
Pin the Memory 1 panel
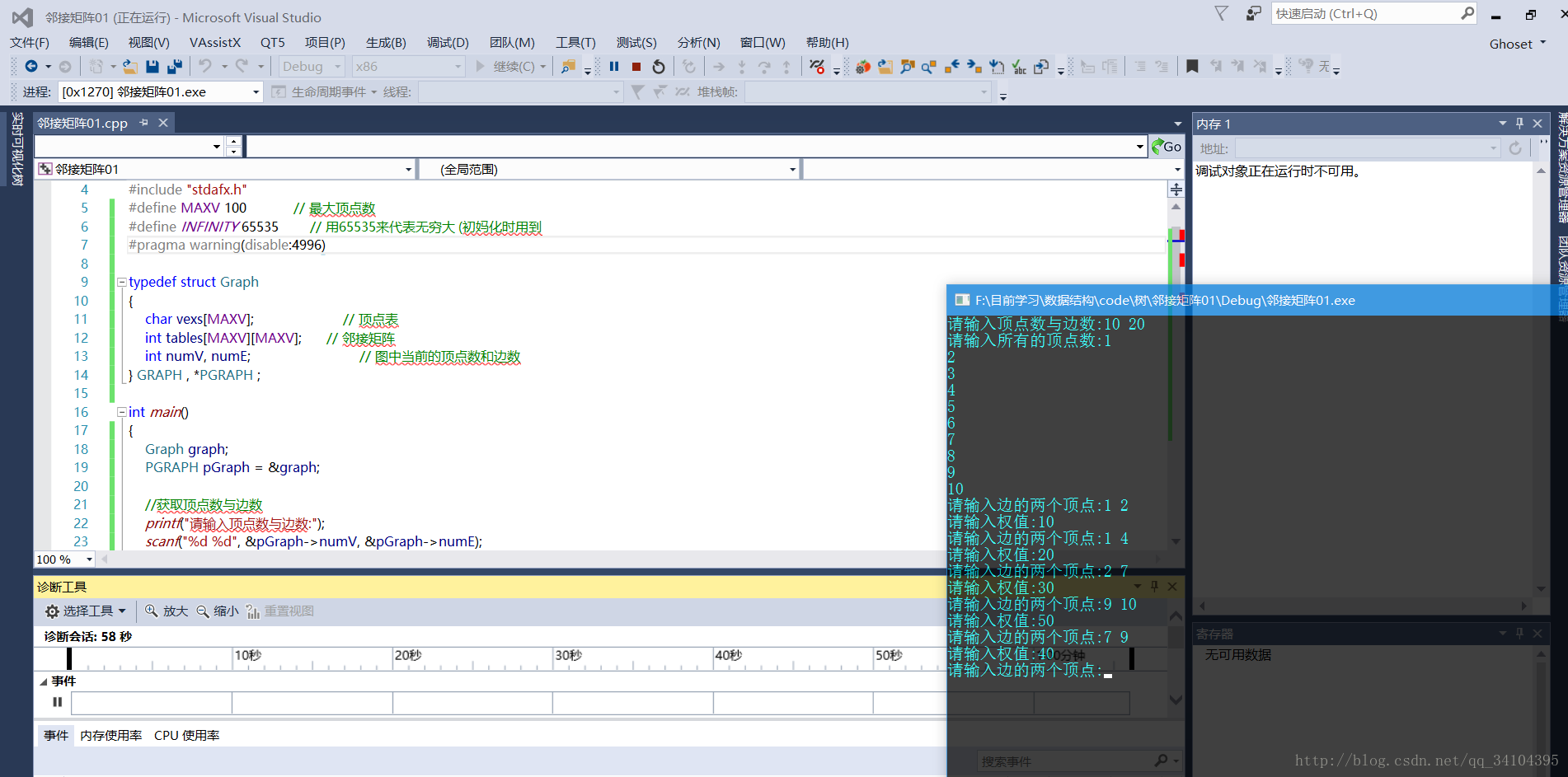[1519, 123]
